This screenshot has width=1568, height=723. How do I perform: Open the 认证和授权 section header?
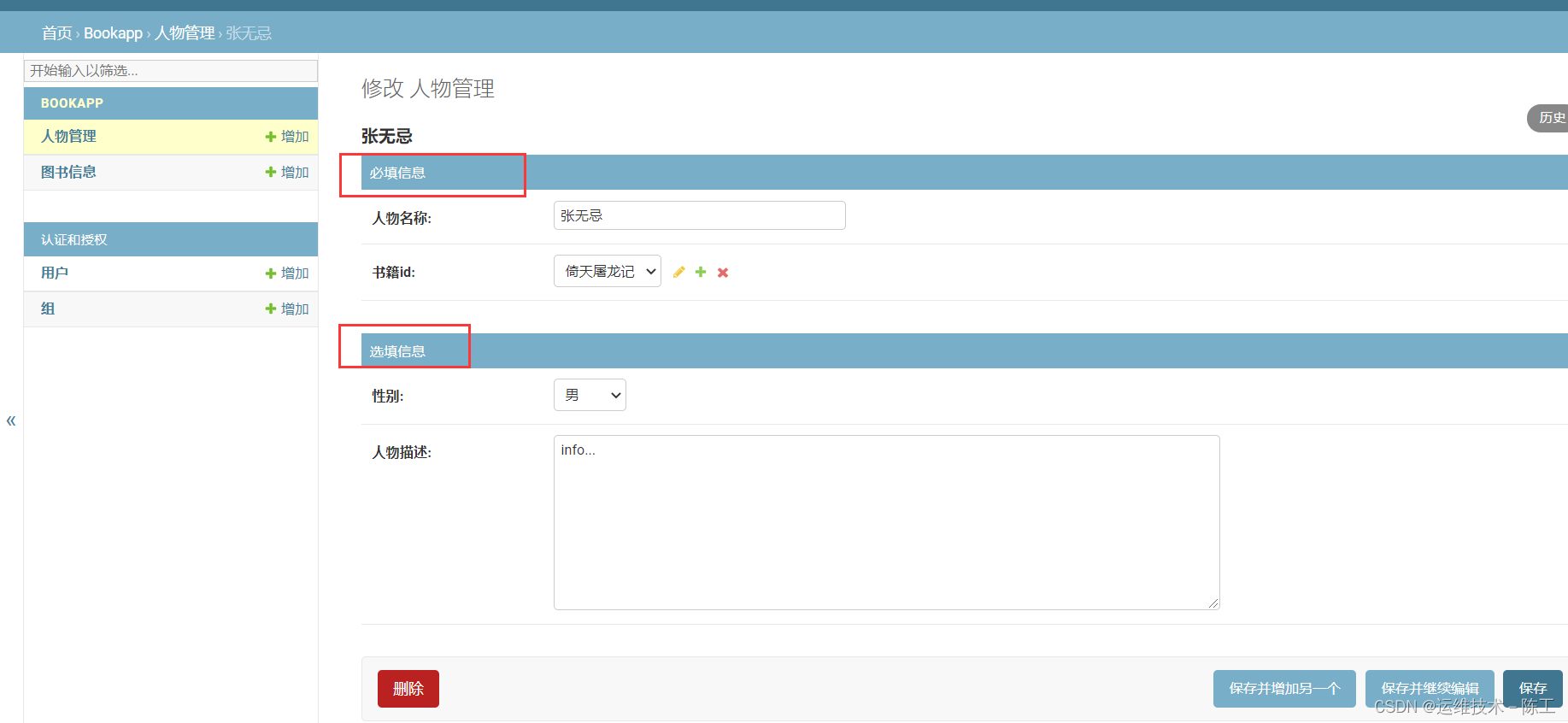point(74,240)
